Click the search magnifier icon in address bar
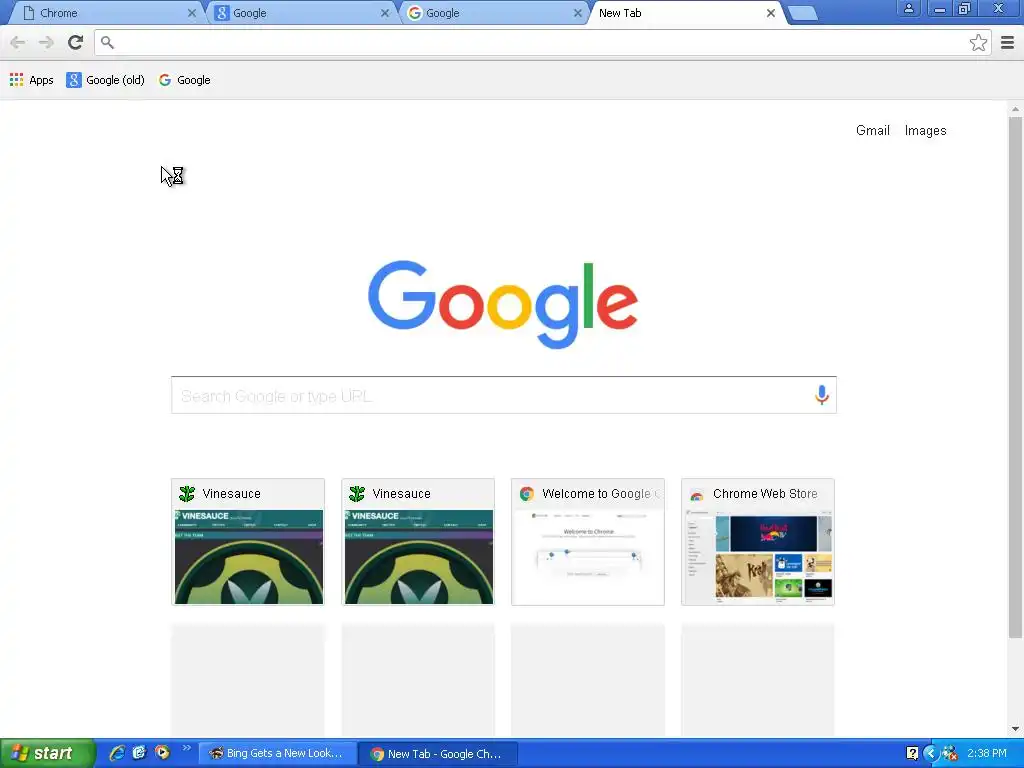1024x768 pixels. (108, 42)
